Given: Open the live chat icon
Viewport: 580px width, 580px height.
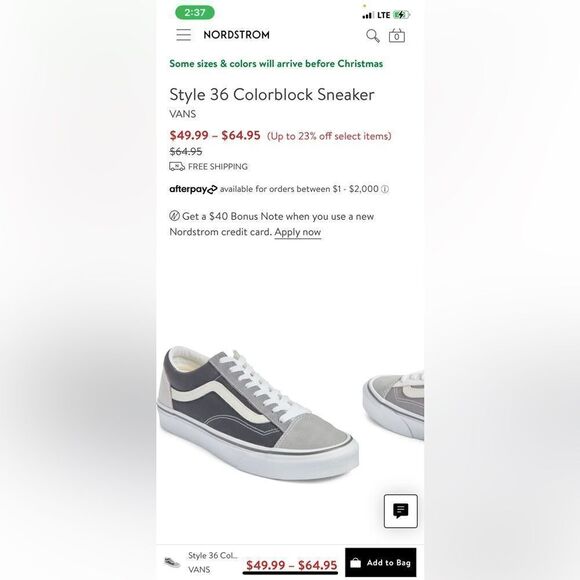Looking at the screenshot, I should click(x=401, y=511).
